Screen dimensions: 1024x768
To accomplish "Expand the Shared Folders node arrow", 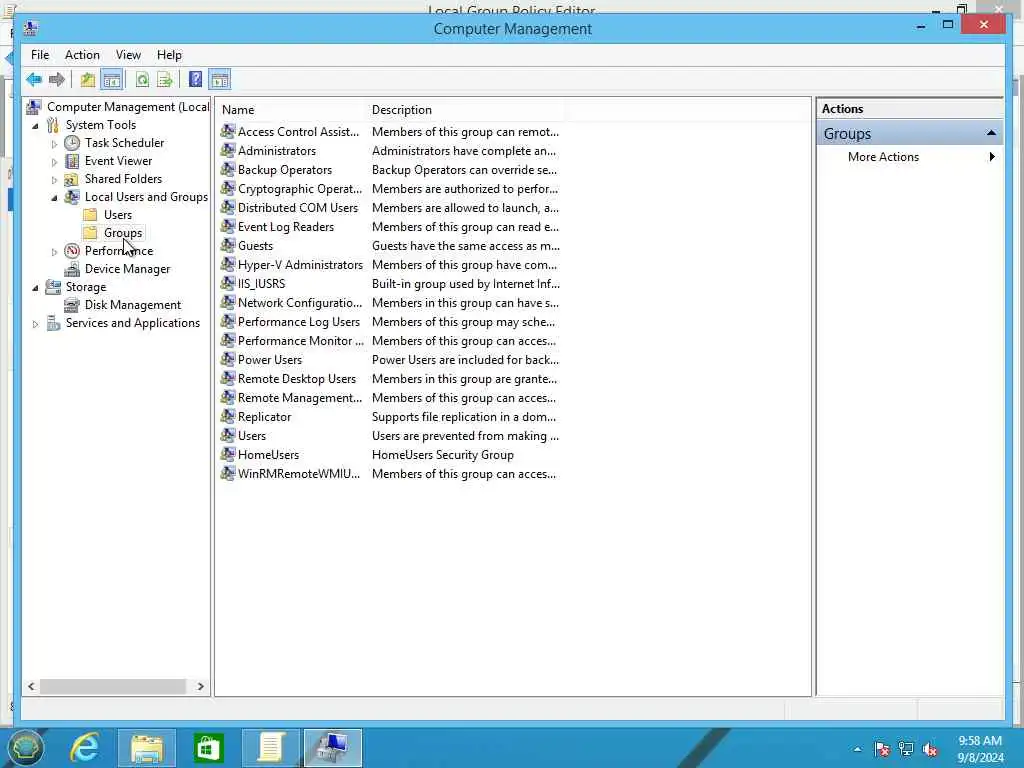I will (x=54, y=180).
